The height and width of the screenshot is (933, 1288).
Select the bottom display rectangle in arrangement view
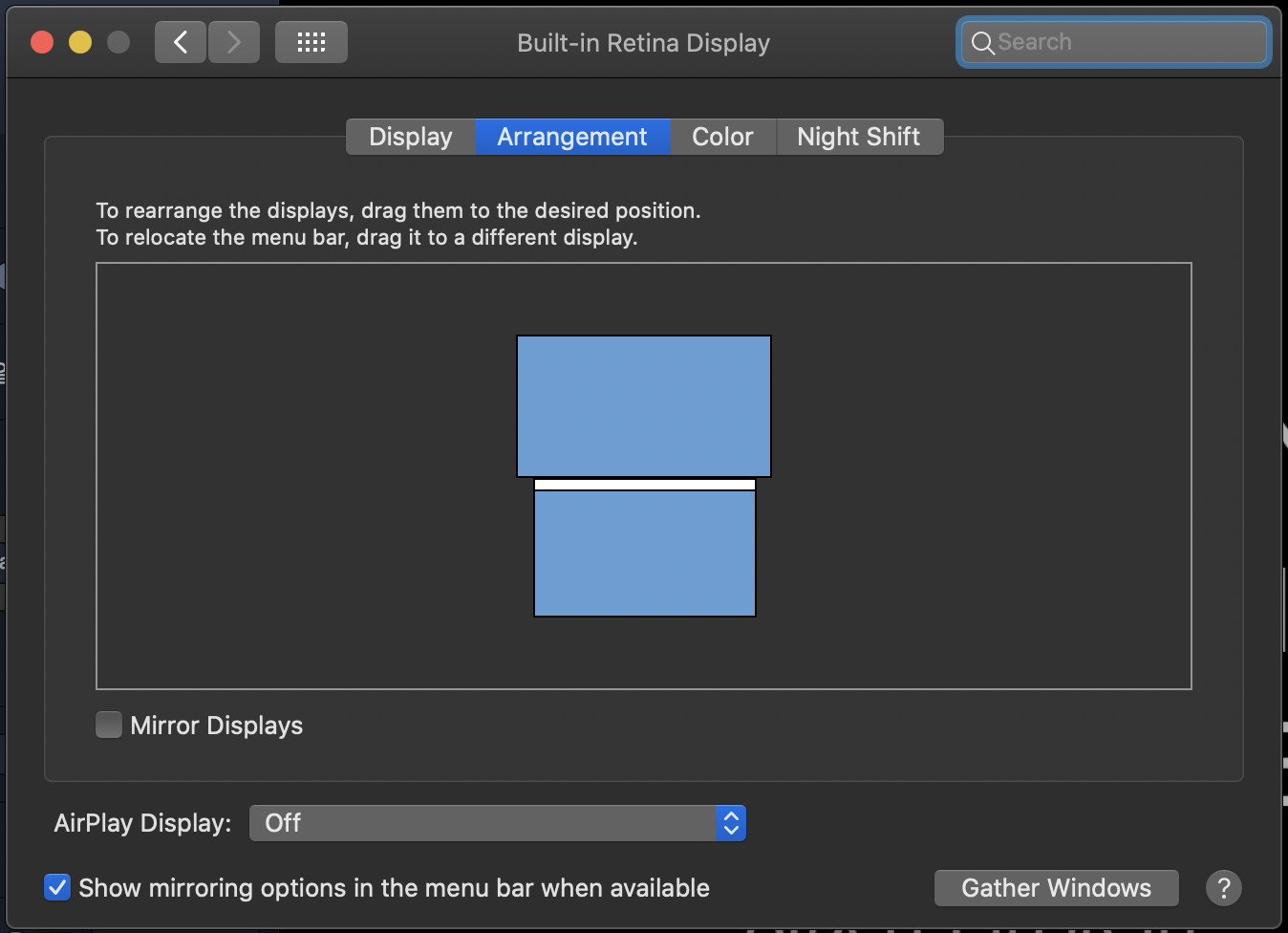[x=645, y=553]
